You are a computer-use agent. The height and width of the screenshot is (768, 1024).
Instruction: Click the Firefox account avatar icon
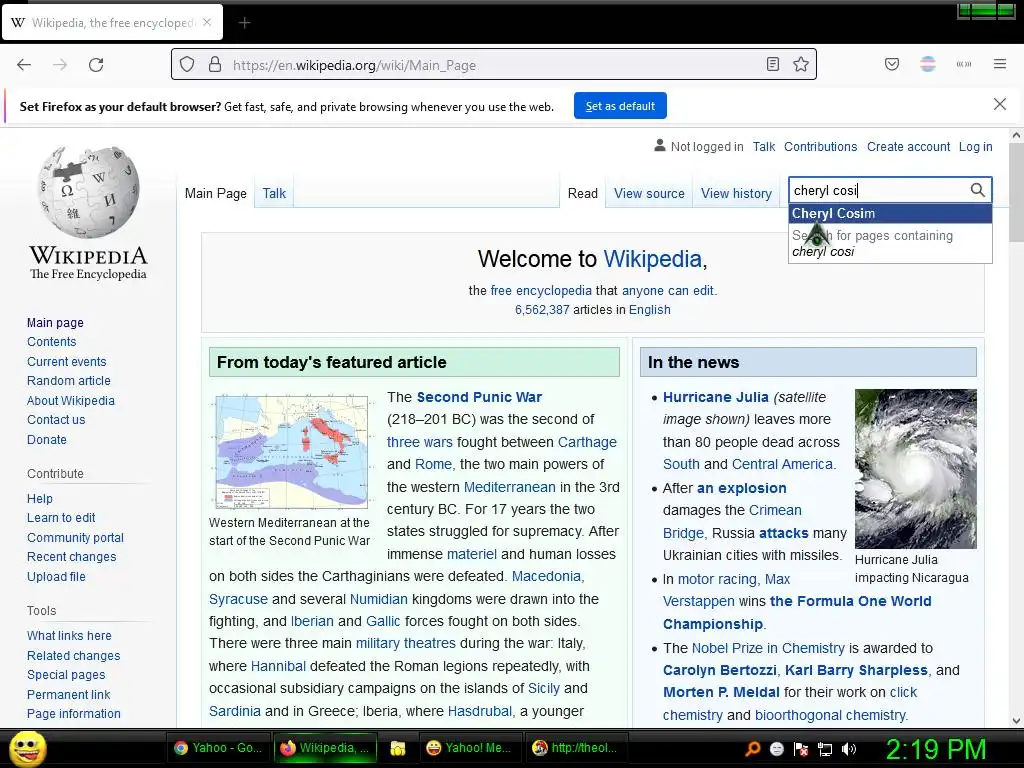(x=928, y=64)
